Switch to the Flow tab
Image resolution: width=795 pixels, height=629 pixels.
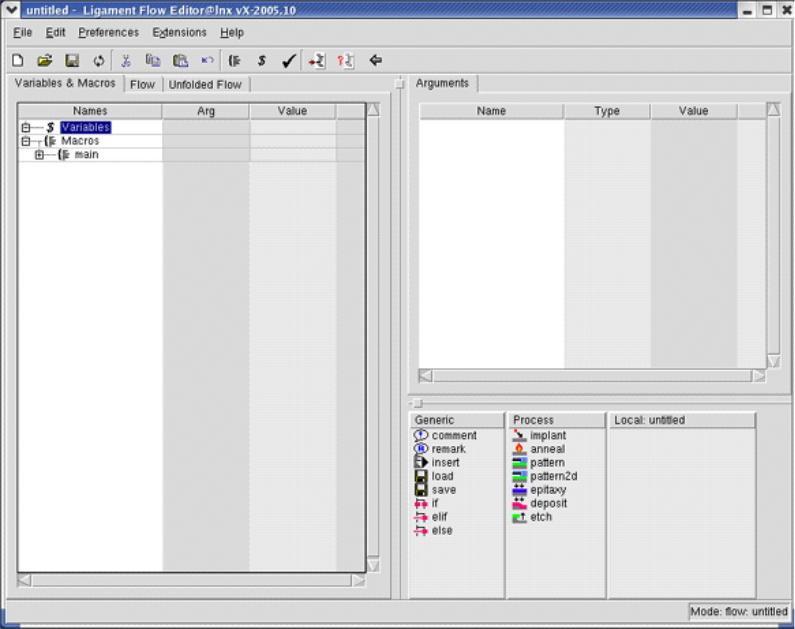tap(142, 85)
